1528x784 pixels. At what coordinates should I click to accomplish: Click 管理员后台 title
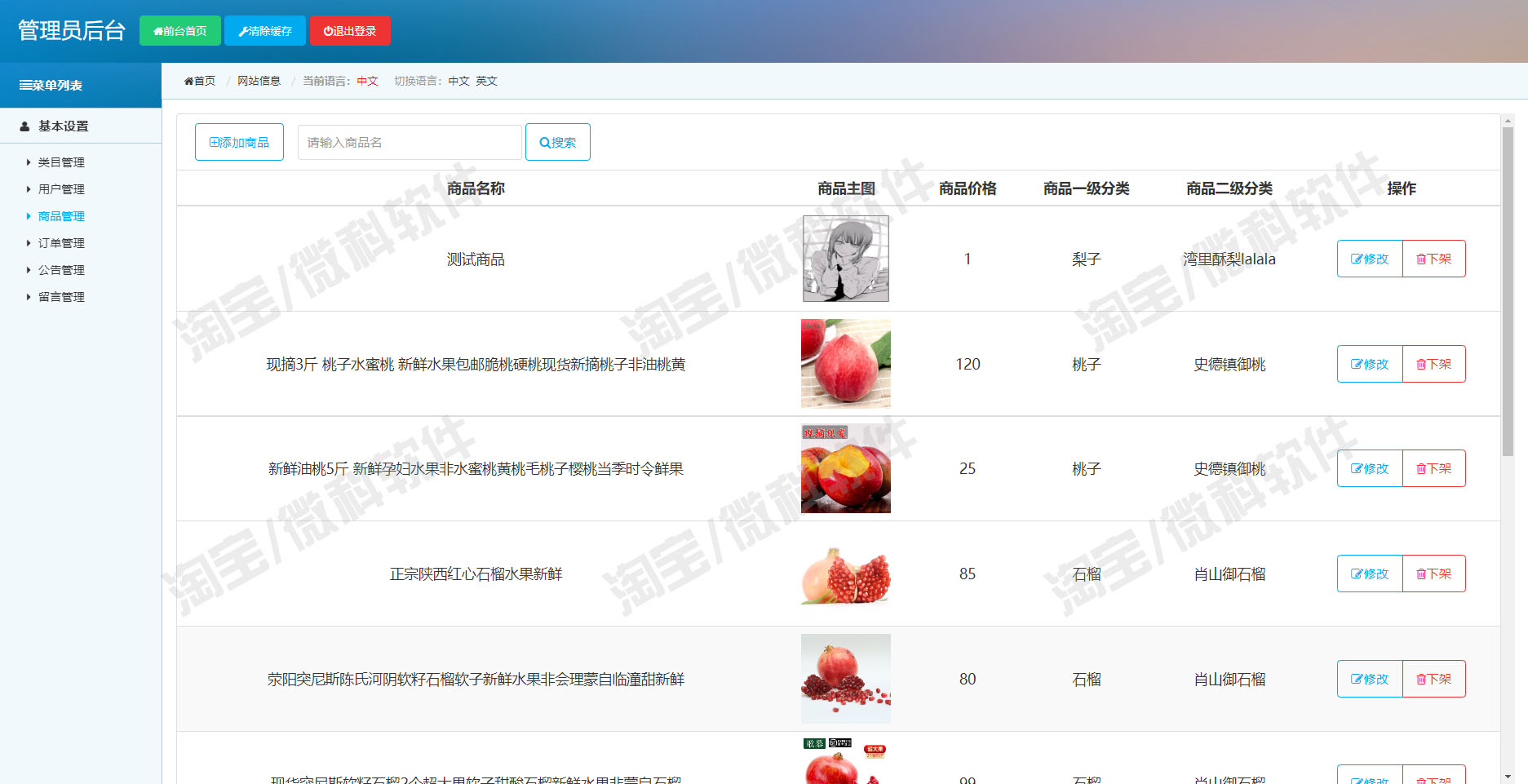click(x=72, y=31)
